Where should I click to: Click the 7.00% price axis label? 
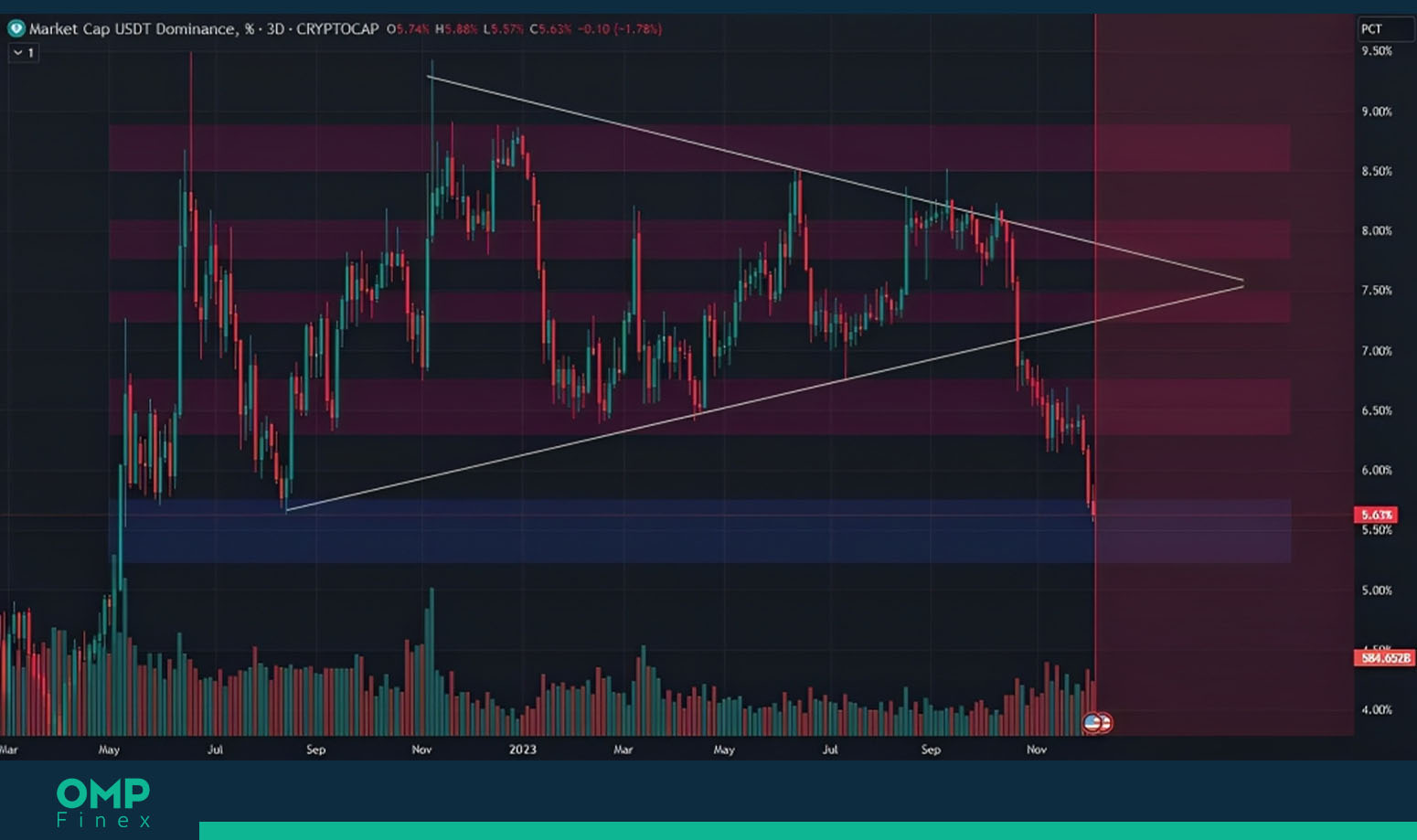coord(1377,351)
